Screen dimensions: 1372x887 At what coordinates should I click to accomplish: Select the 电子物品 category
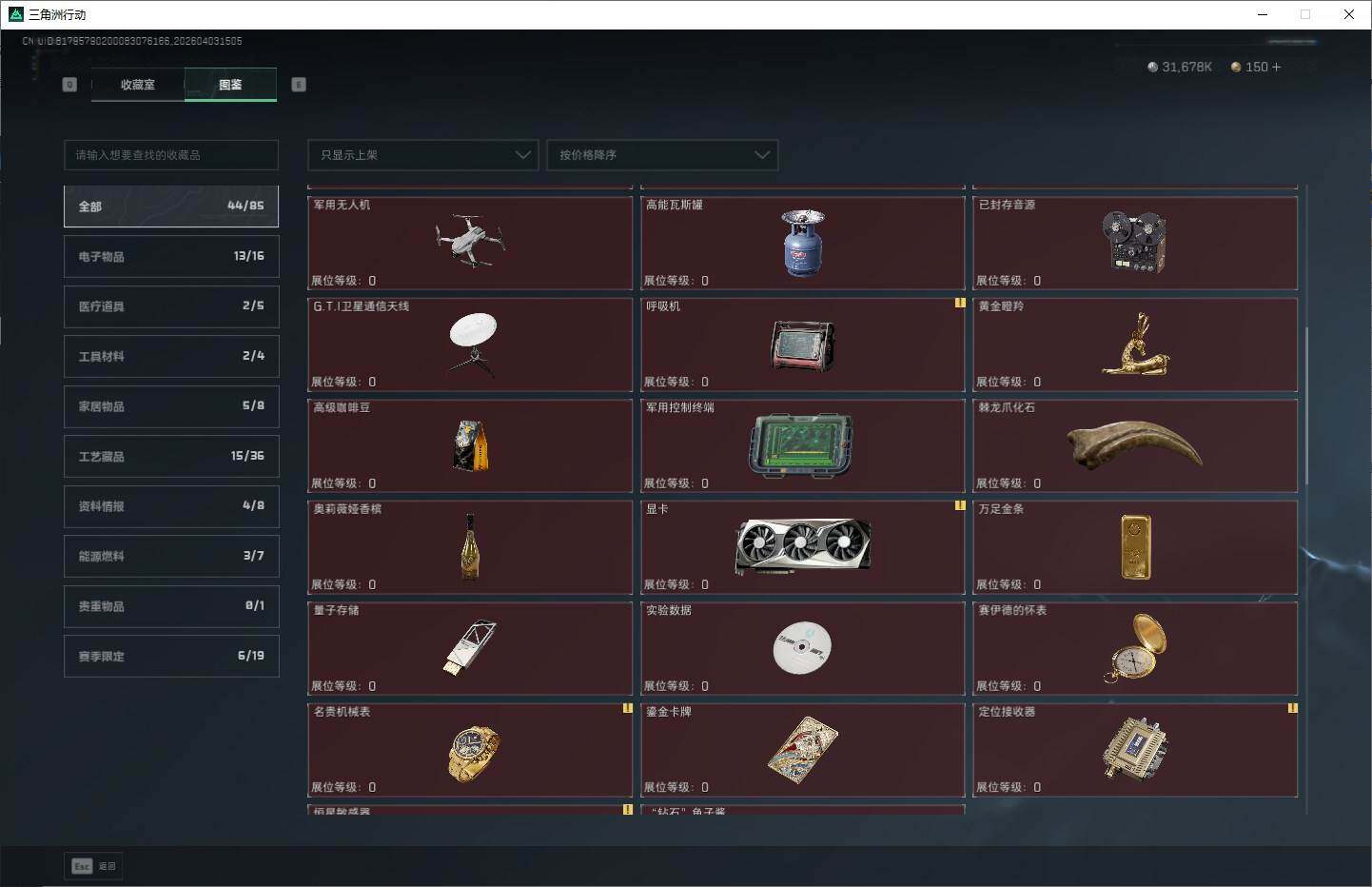[171, 256]
